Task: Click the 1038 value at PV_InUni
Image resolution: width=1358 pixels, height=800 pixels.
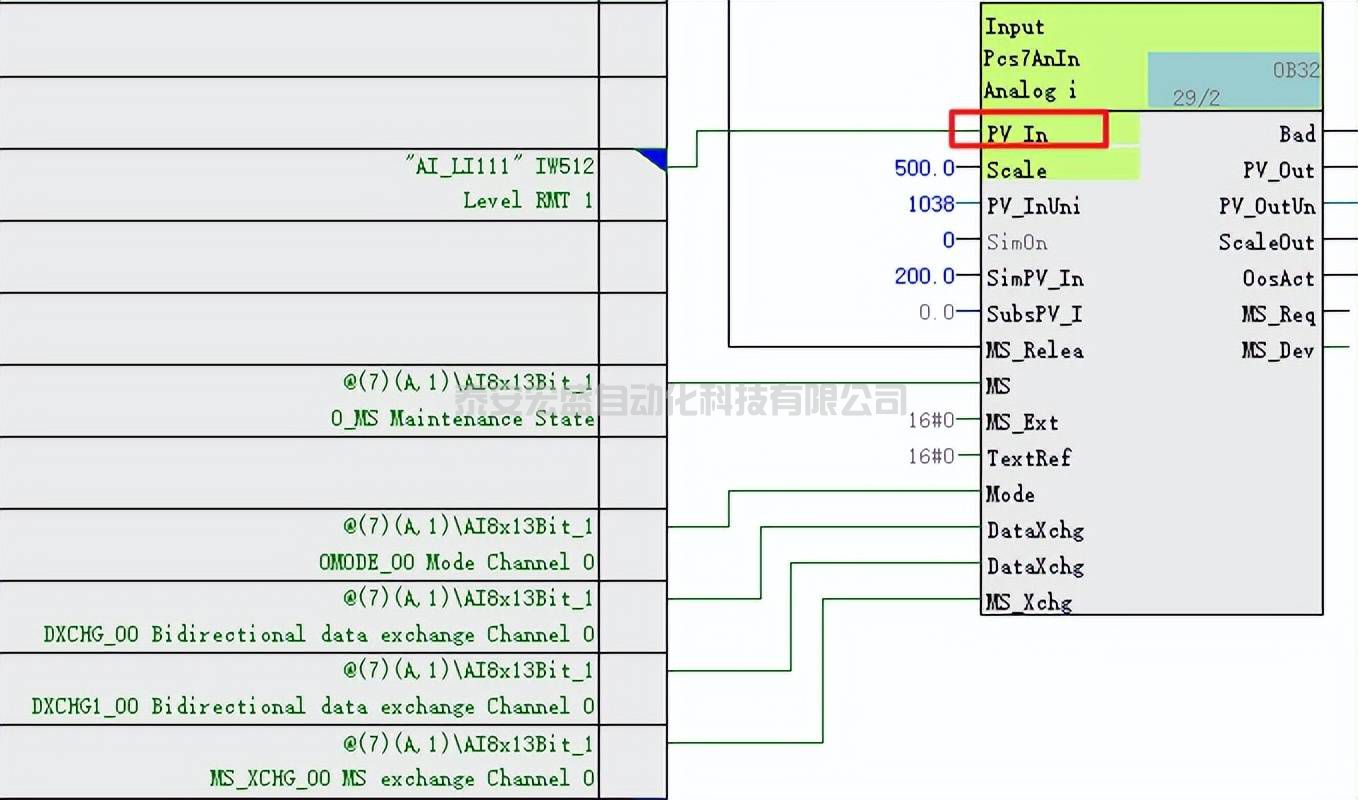Action: point(930,205)
